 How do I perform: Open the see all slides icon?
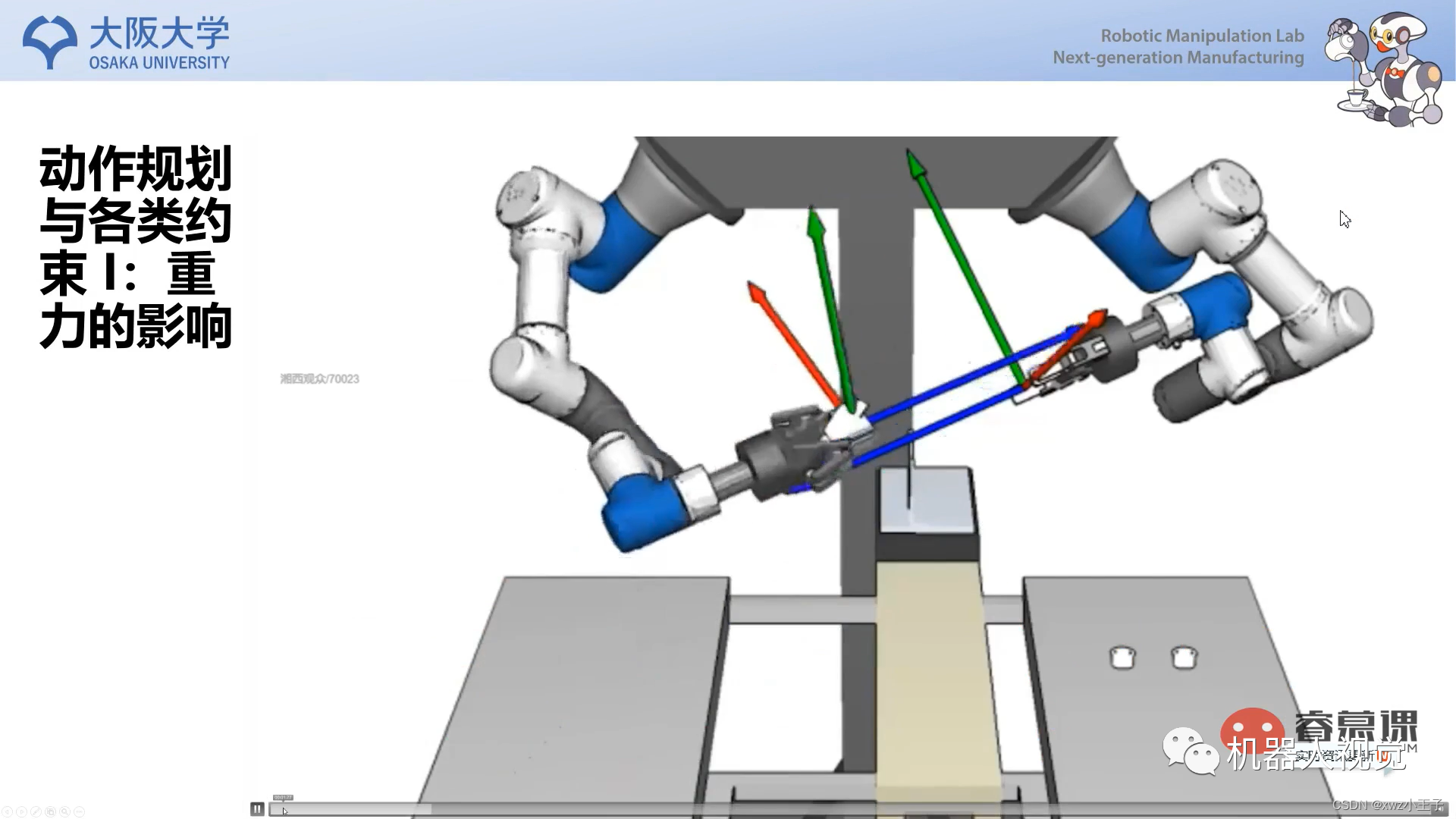[x=50, y=811]
